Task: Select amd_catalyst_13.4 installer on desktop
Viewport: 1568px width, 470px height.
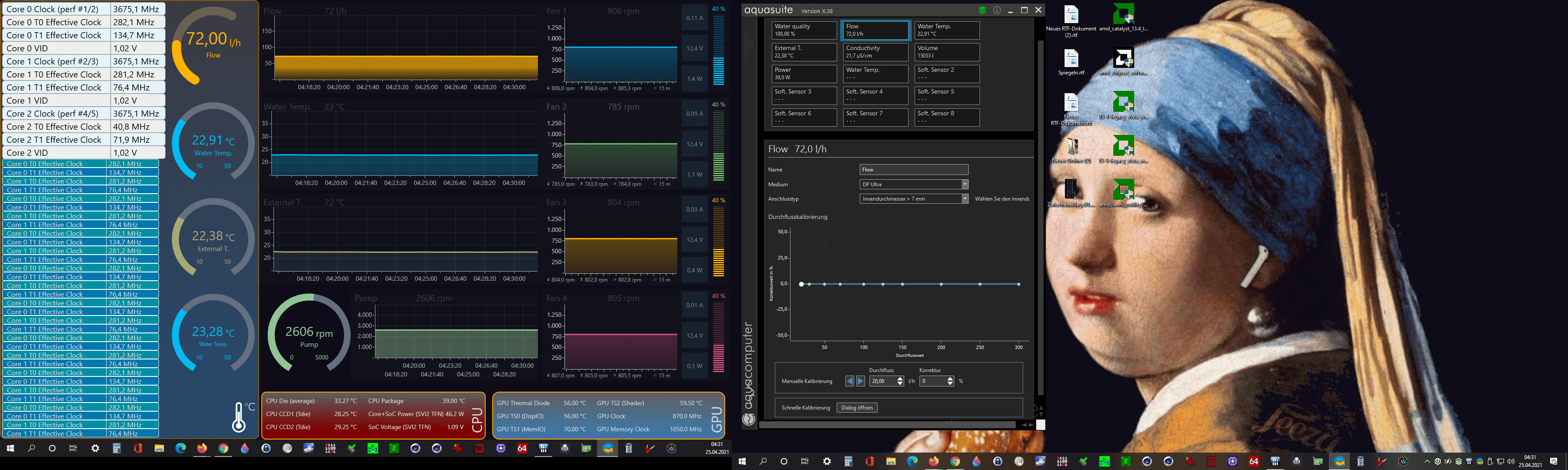Action: click(1124, 18)
